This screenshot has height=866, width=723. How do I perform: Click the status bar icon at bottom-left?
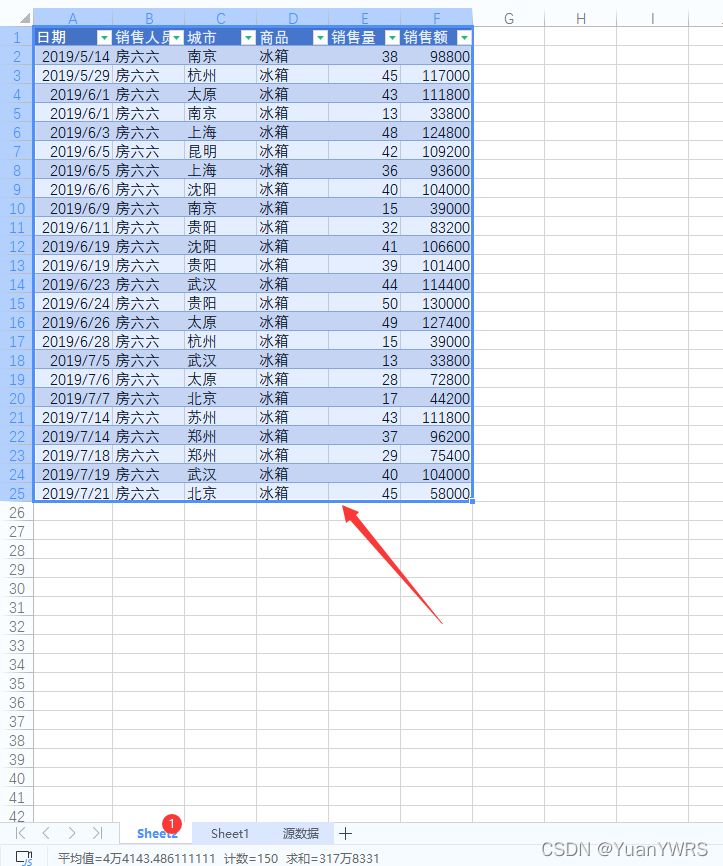24,857
